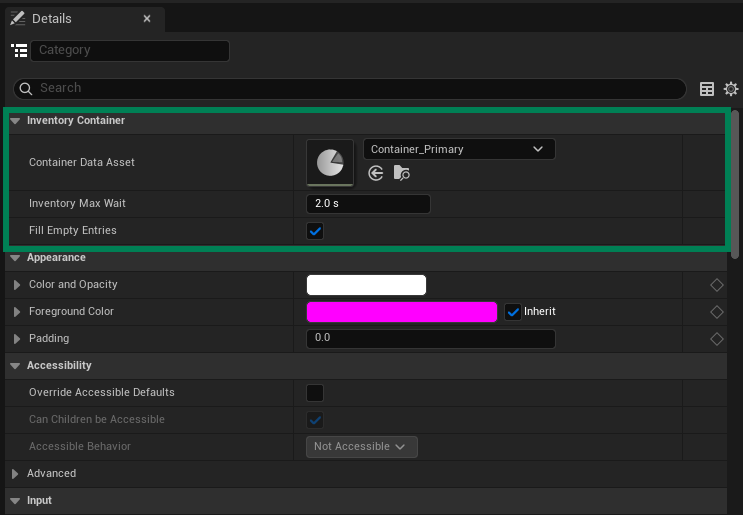Browse to Container_Primary asset in Content Browser
The width and height of the screenshot is (743, 515).
[401, 173]
